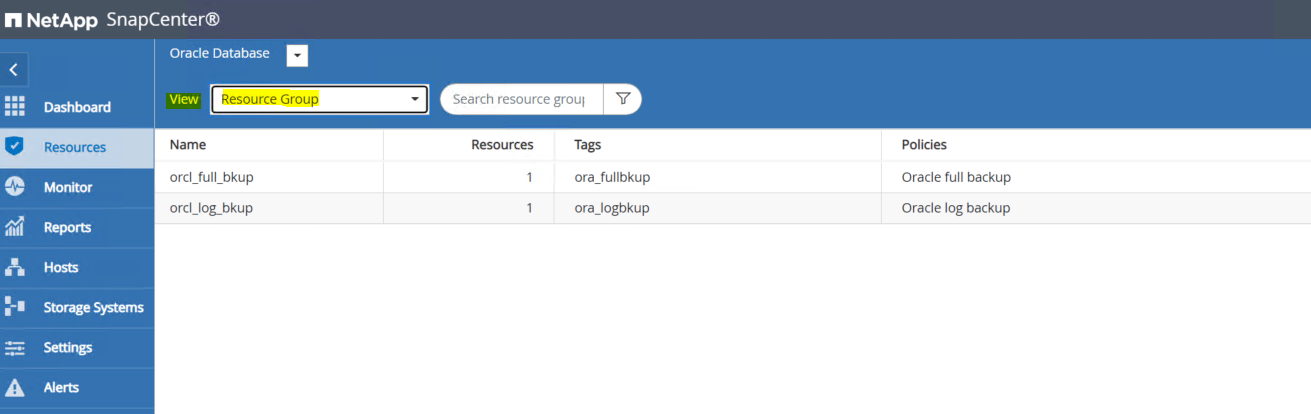
Task: Click the Resources shield icon
Action: (x=14, y=147)
